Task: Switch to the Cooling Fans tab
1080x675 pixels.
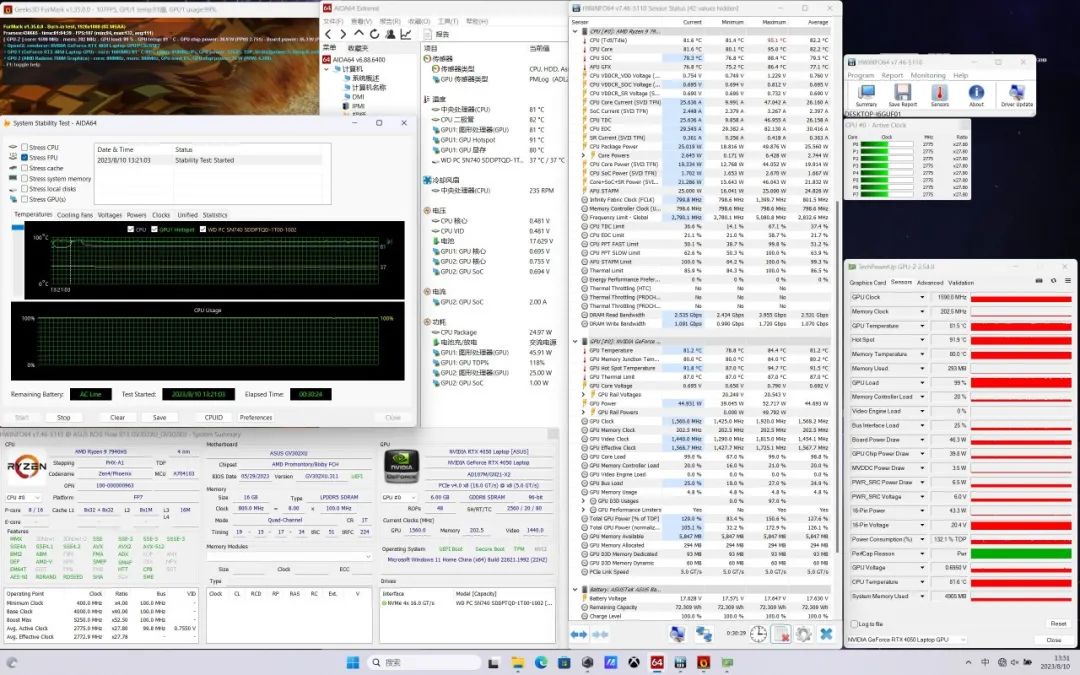Action: point(74,215)
